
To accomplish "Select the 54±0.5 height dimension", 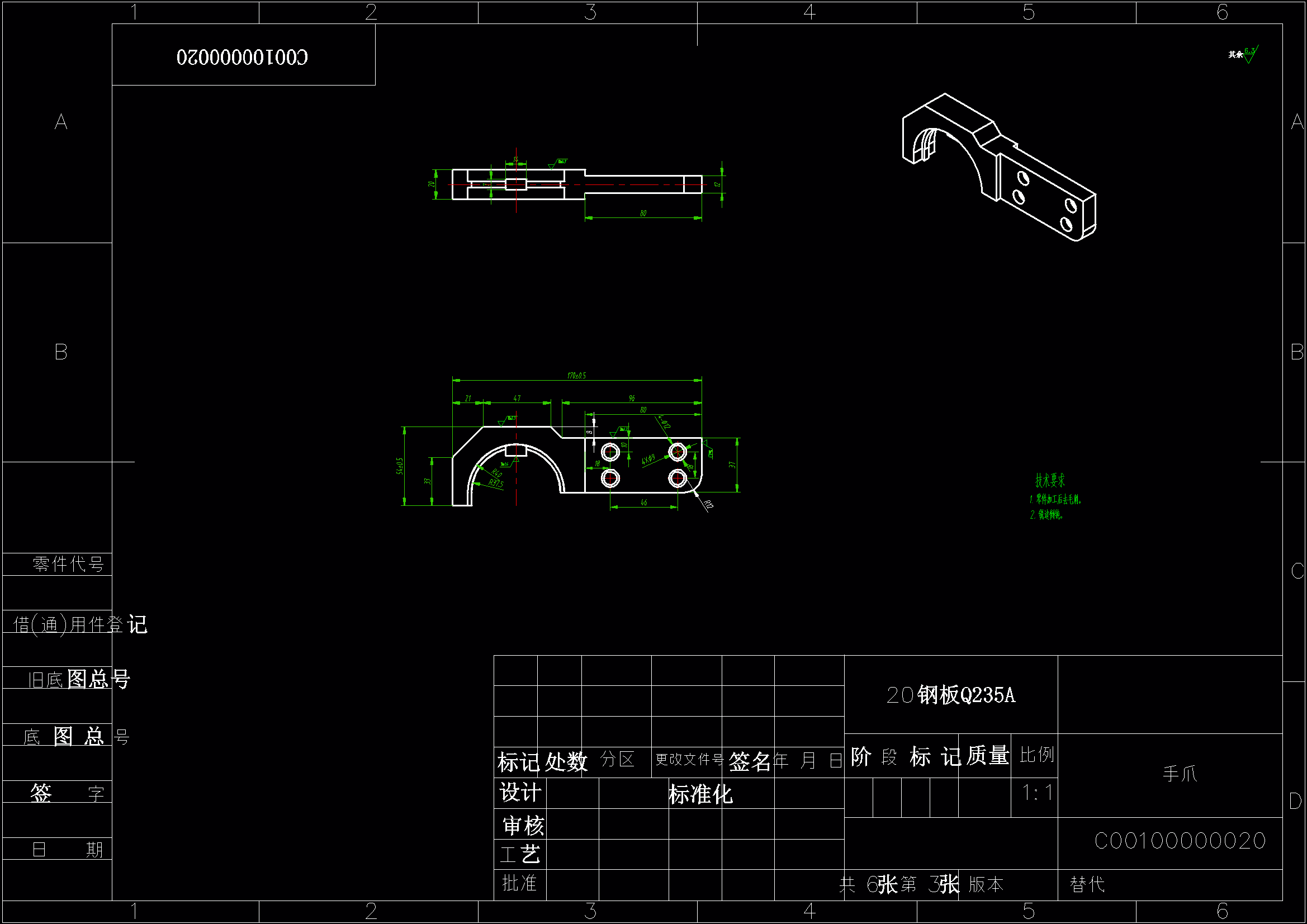I will coord(400,466).
